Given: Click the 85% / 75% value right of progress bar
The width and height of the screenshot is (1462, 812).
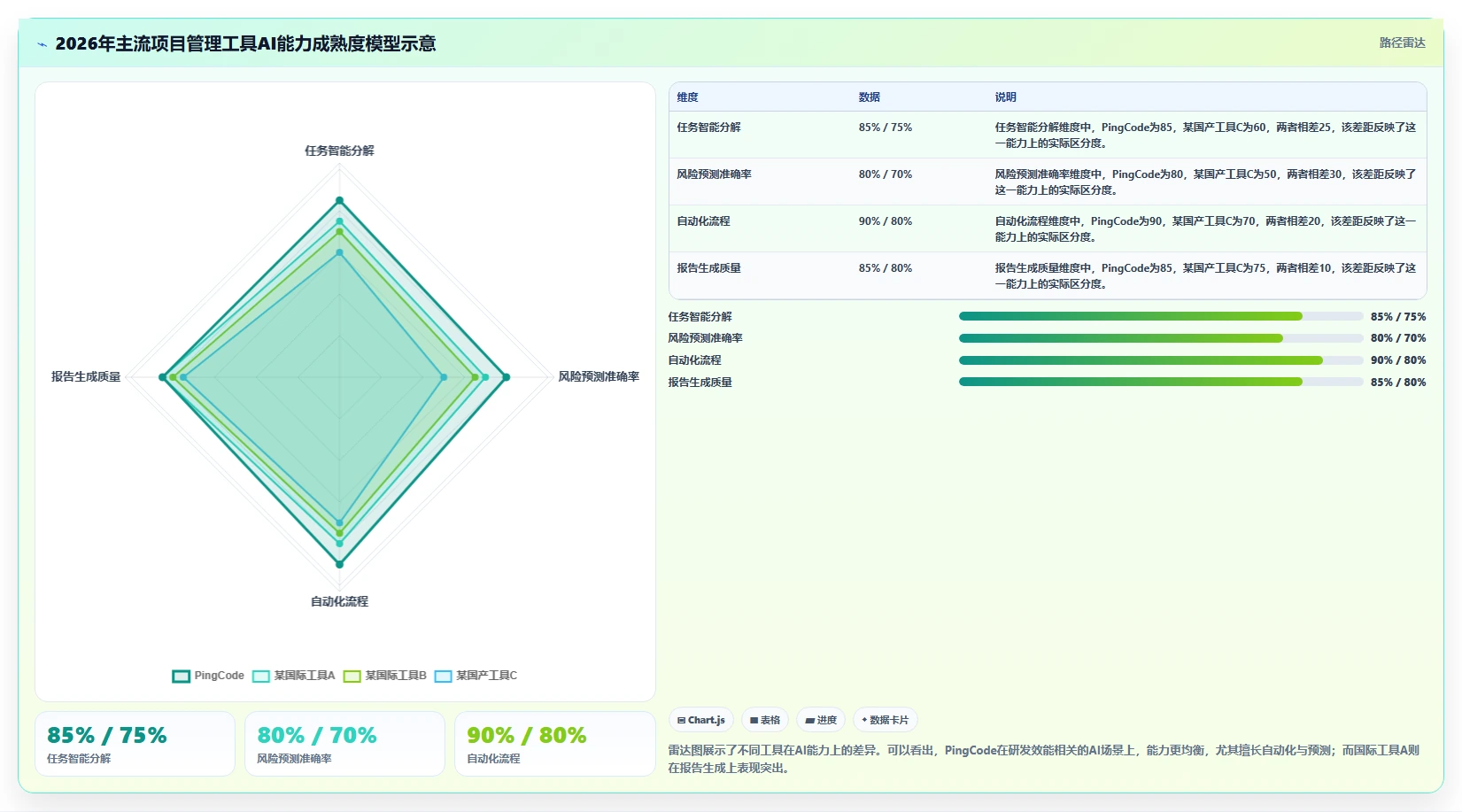Looking at the screenshot, I should (1398, 317).
